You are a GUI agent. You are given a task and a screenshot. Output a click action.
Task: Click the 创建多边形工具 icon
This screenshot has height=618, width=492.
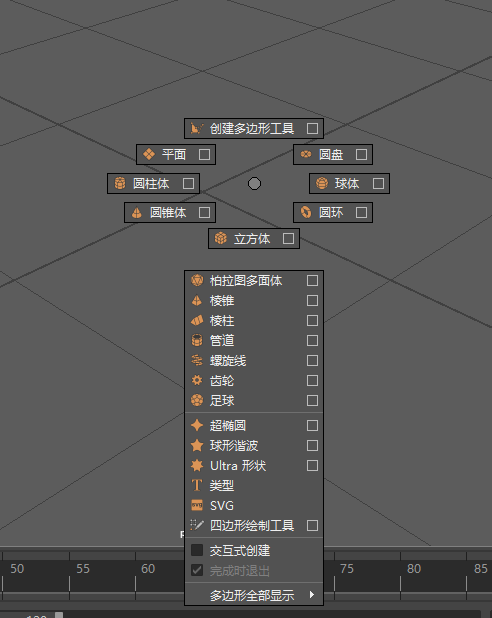(197, 128)
